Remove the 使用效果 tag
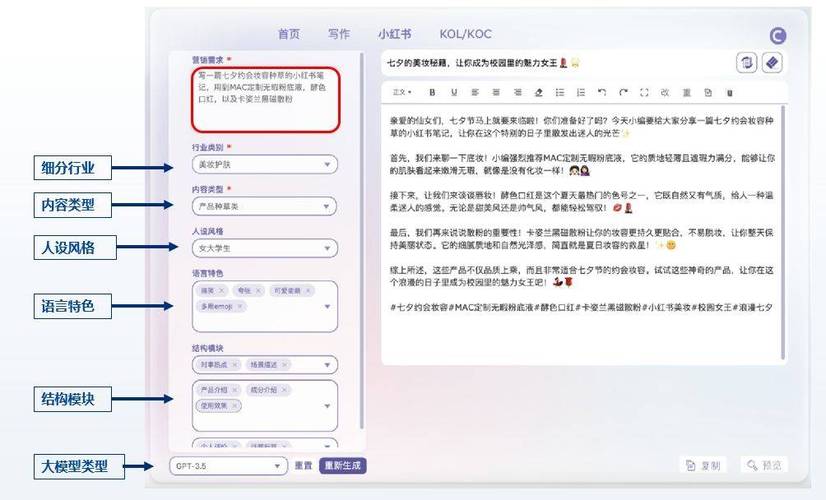This screenshot has width=826, height=500. point(235,406)
